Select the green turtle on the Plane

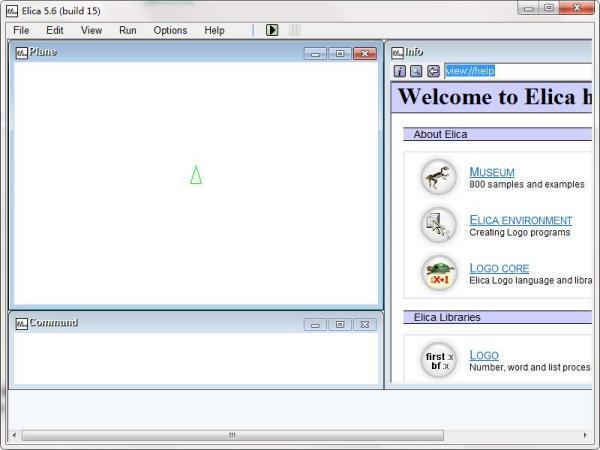(196, 175)
